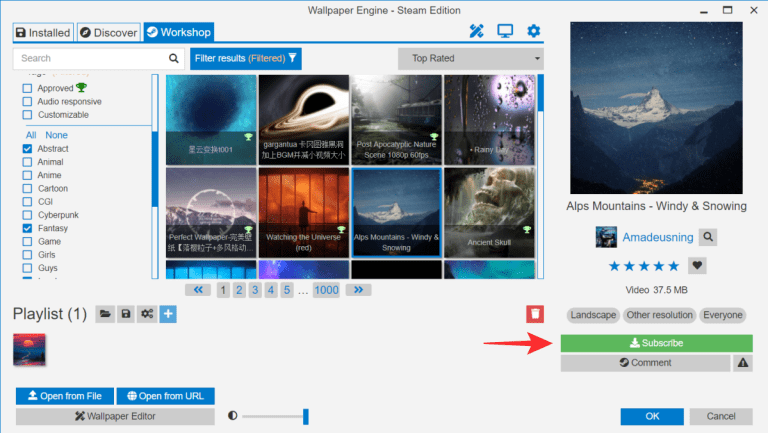Enable Customizable filter
768x433 pixels.
pyautogui.click(x=27, y=115)
